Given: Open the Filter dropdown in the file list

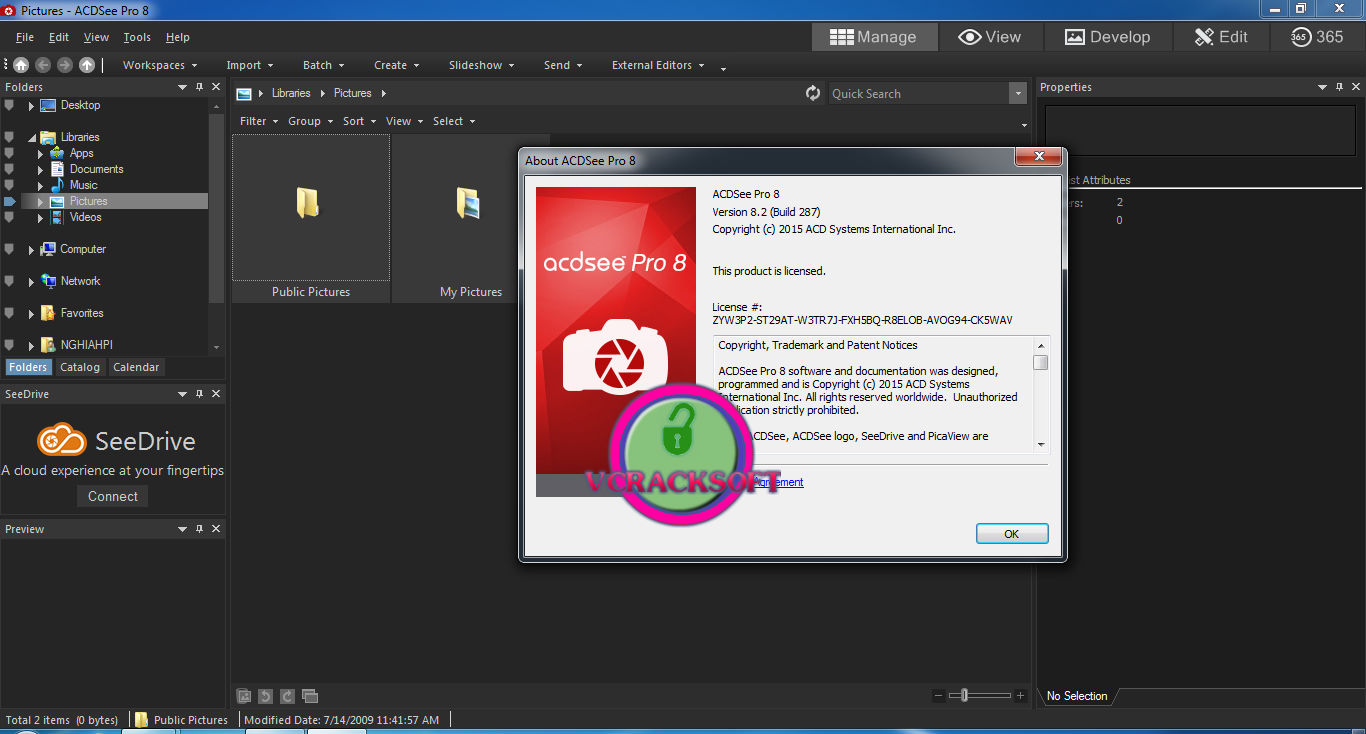Looking at the screenshot, I should 258,121.
